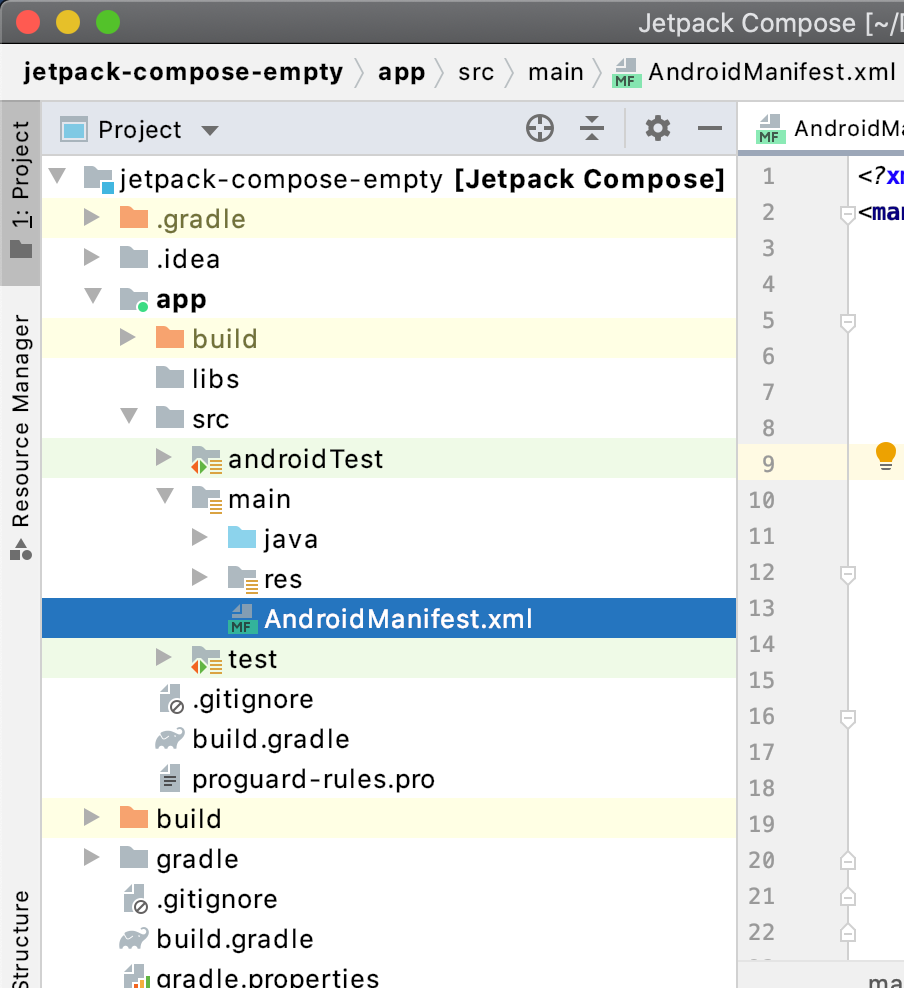904x988 pixels.
Task: Open the Structure tool window tab
Action: 21,938
